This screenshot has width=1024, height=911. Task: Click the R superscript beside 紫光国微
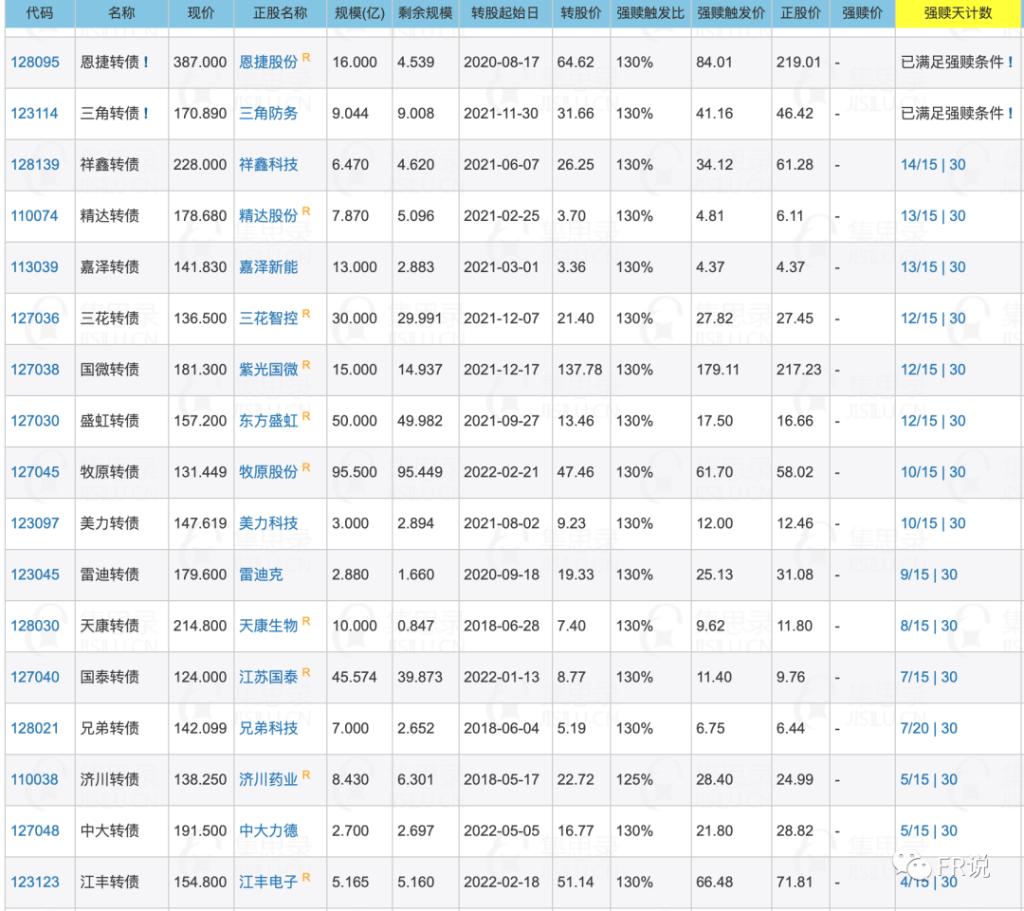[306, 365]
